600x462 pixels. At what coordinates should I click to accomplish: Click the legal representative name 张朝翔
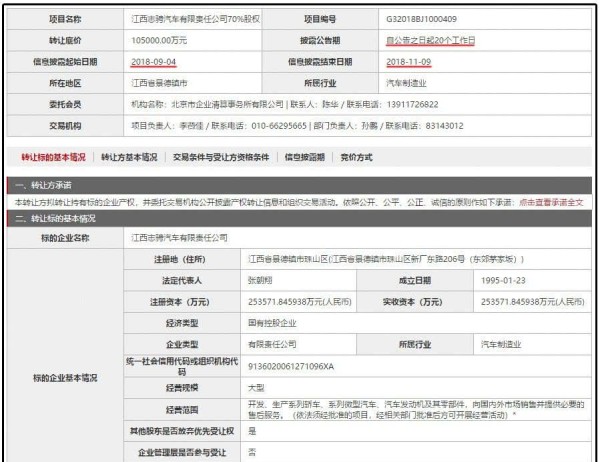tap(259, 281)
